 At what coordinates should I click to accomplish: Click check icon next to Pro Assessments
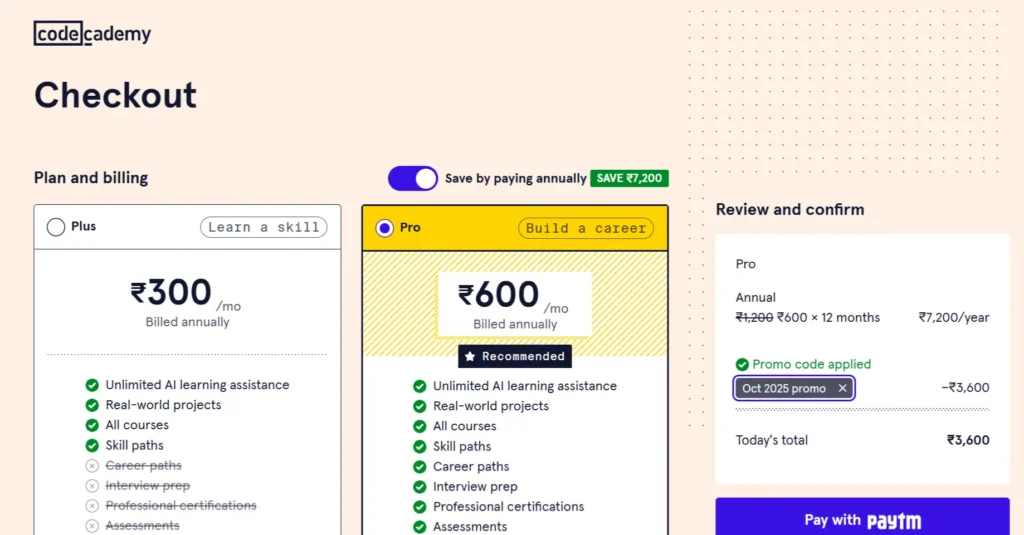pyautogui.click(x=420, y=527)
